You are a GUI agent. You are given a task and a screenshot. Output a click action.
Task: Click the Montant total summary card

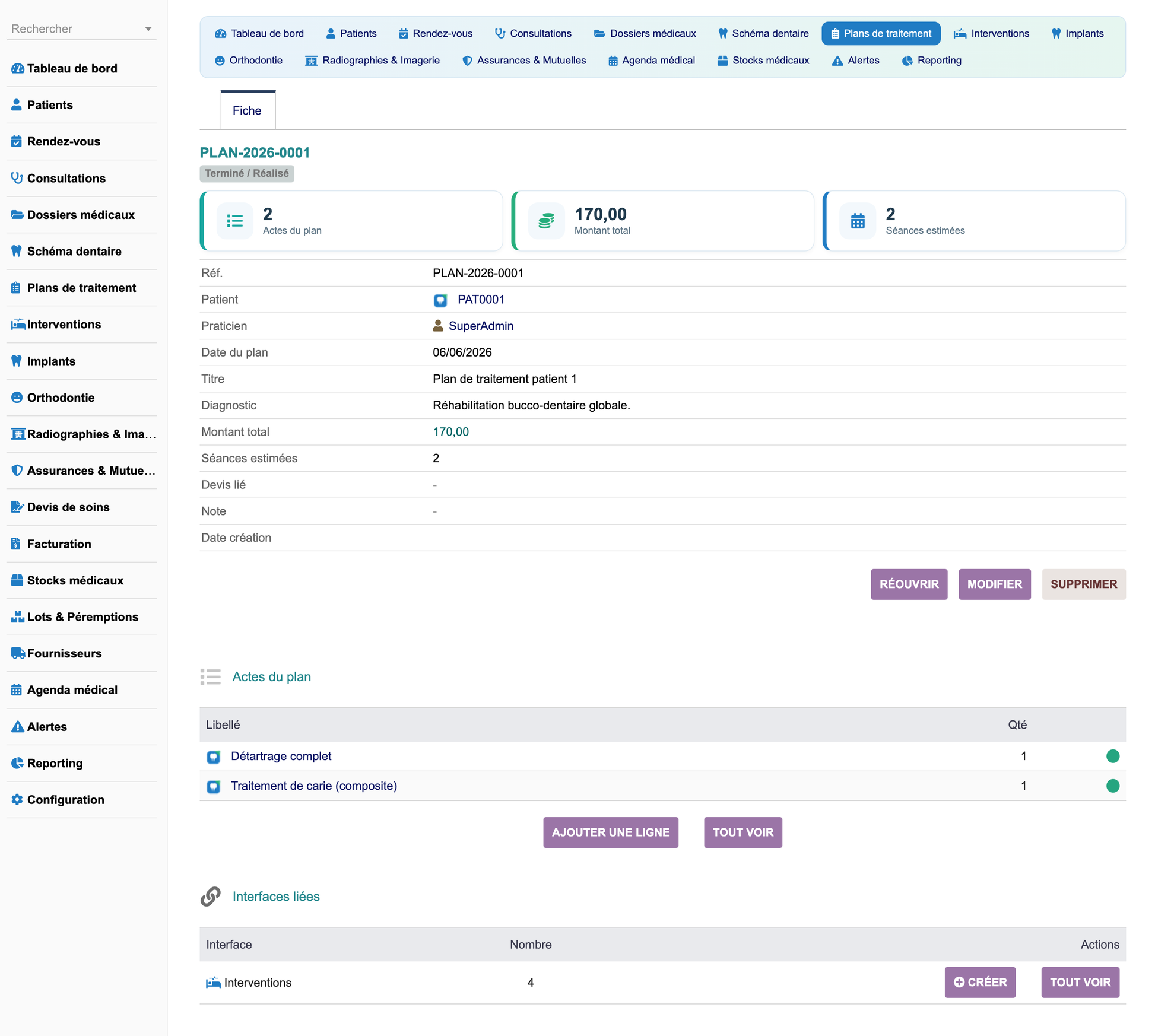(x=662, y=221)
